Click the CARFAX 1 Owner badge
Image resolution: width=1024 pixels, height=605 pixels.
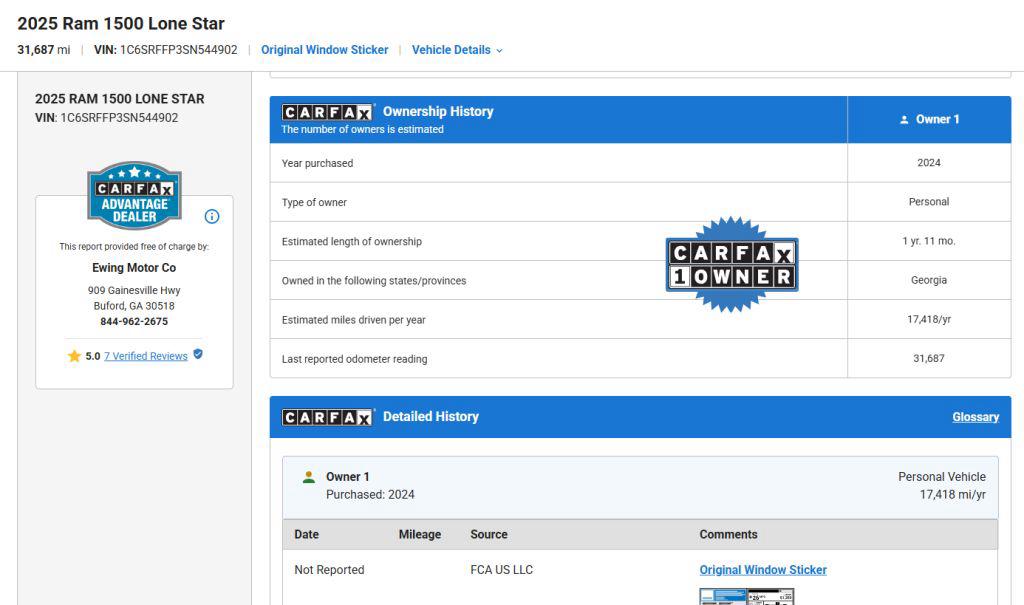pos(731,265)
